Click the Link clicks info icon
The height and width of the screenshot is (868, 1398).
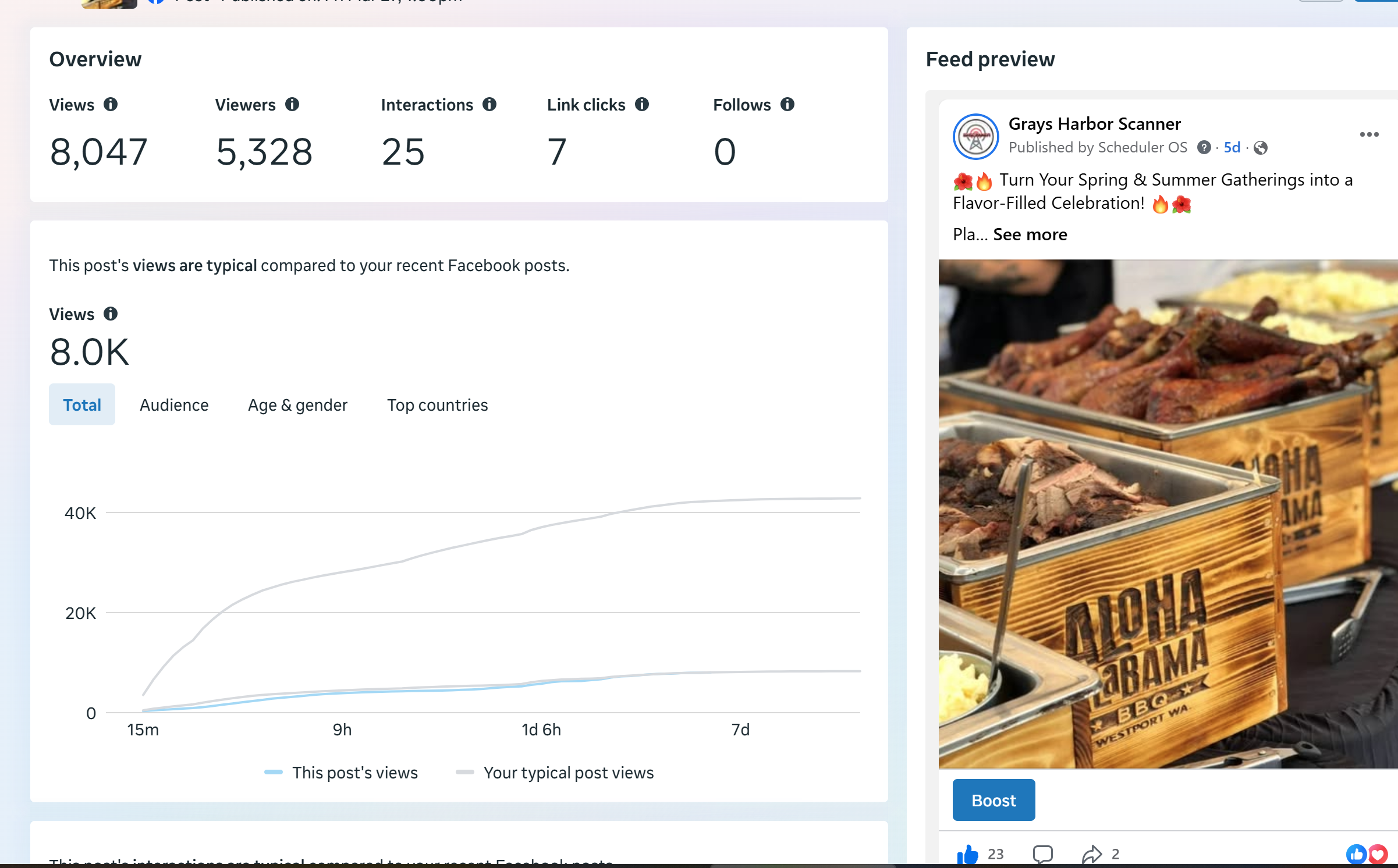pyautogui.click(x=642, y=105)
